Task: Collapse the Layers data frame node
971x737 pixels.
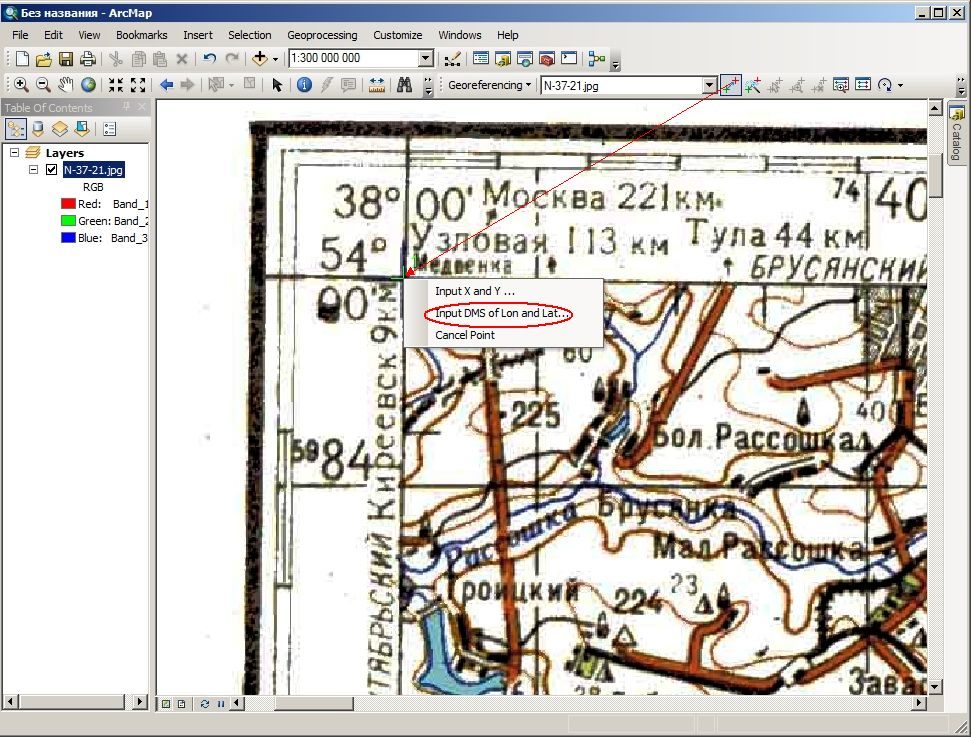Action: point(14,152)
